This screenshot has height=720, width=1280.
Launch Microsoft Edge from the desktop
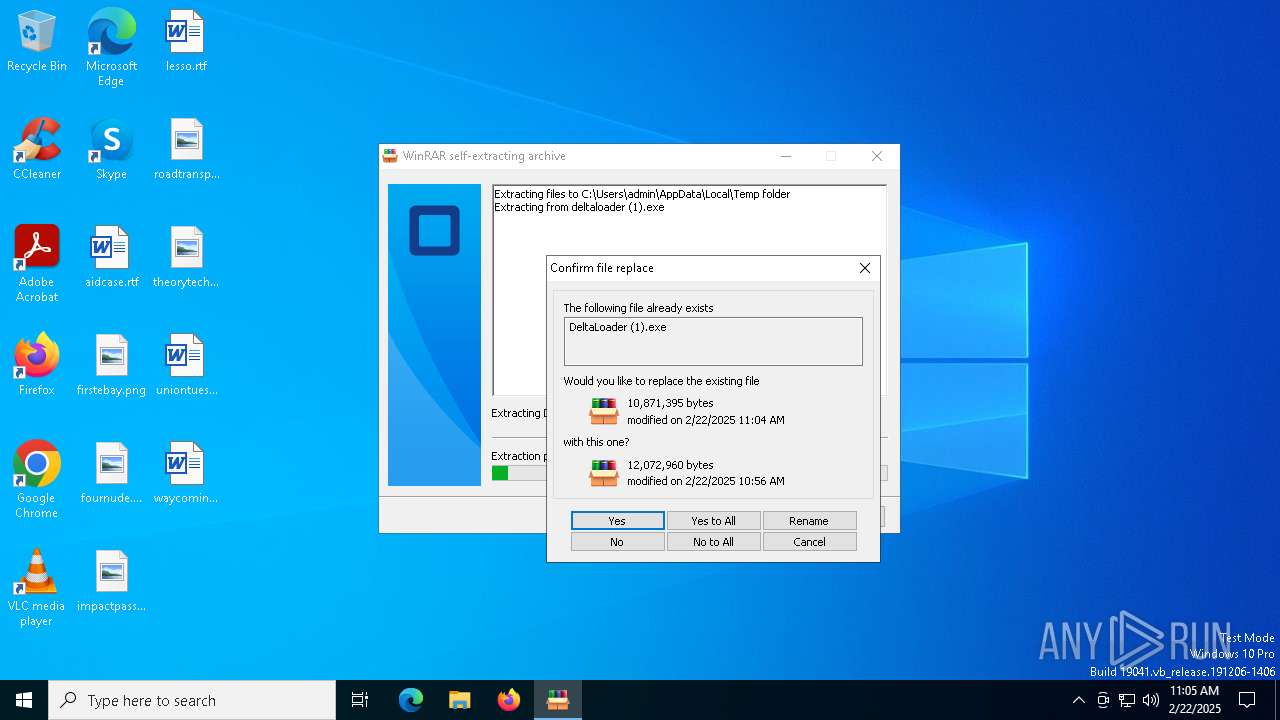tap(111, 48)
